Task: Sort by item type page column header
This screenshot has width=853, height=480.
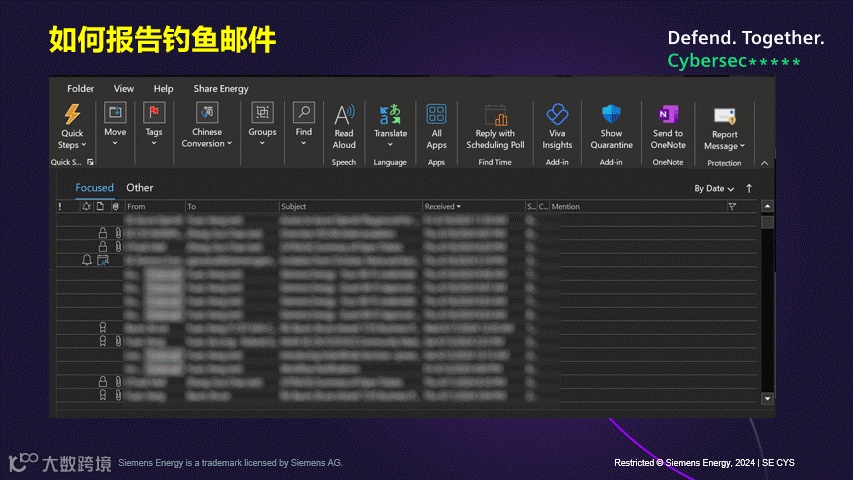Action: (x=100, y=206)
